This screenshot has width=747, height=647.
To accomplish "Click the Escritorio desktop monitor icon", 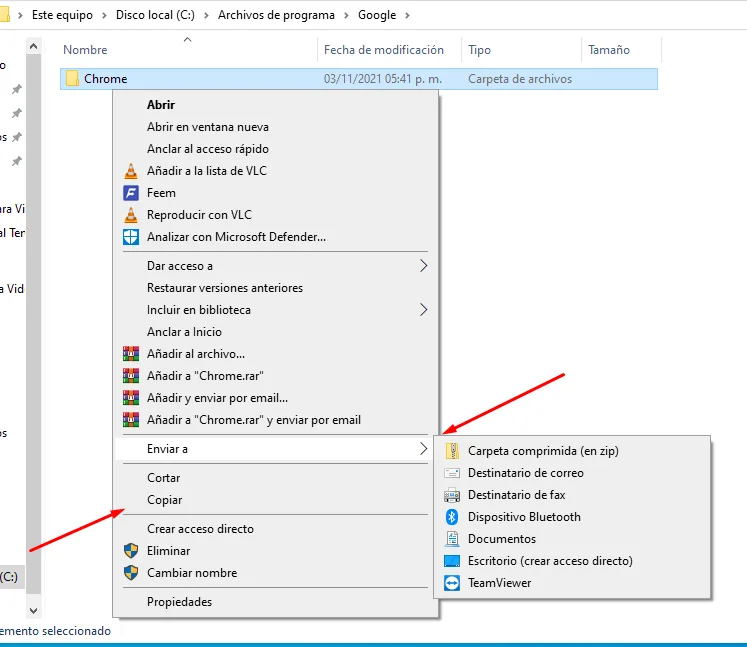I will pyautogui.click(x=452, y=561).
